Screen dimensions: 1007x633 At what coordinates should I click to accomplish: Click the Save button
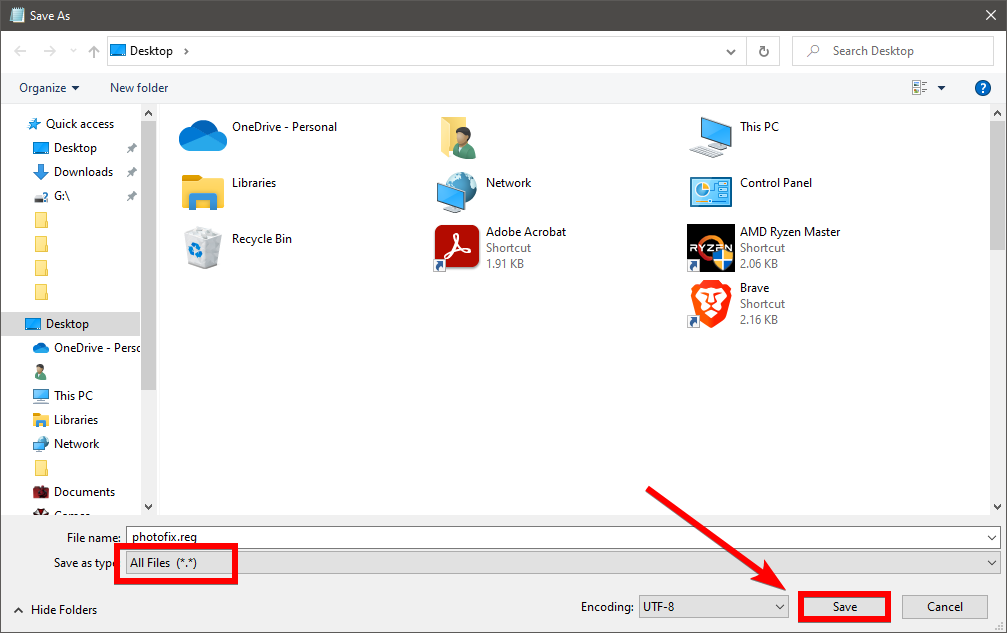coord(844,606)
